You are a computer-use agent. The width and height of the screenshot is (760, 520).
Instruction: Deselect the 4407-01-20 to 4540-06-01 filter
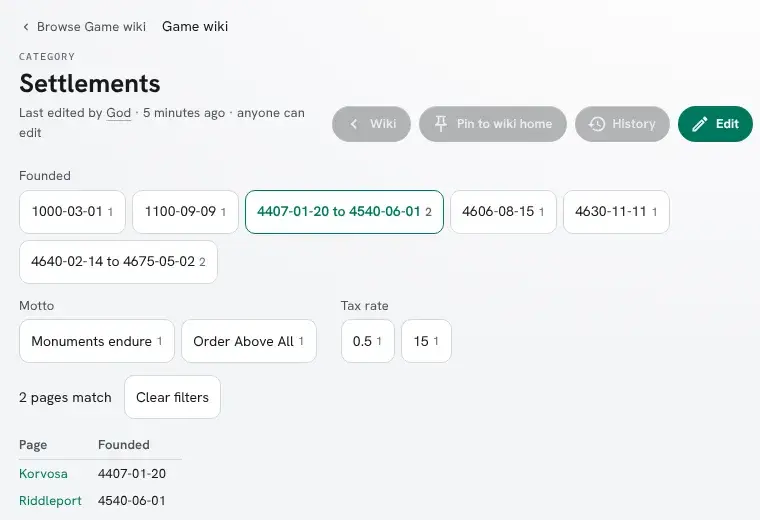(344, 212)
